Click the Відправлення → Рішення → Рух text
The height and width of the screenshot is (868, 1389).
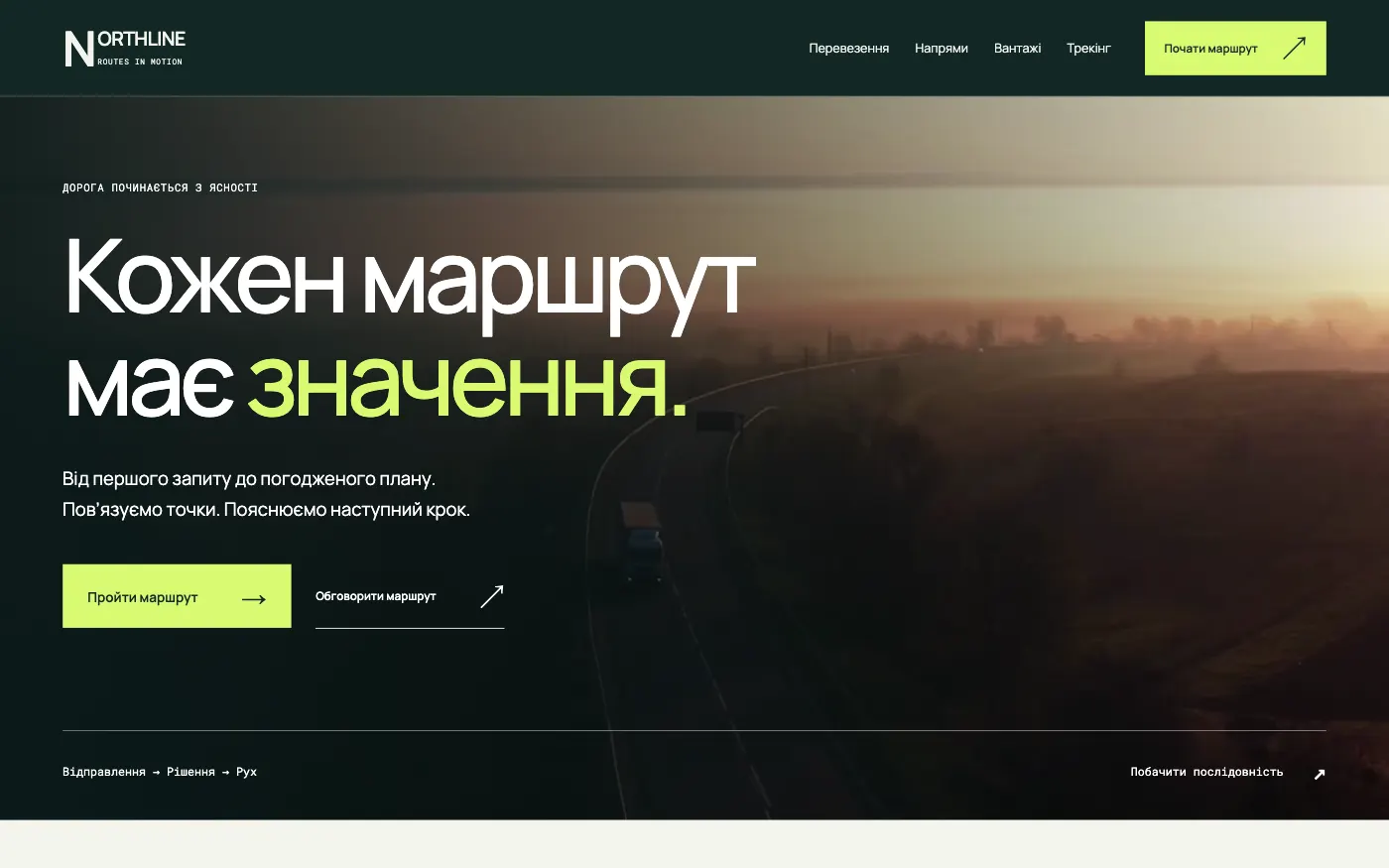[x=160, y=772]
